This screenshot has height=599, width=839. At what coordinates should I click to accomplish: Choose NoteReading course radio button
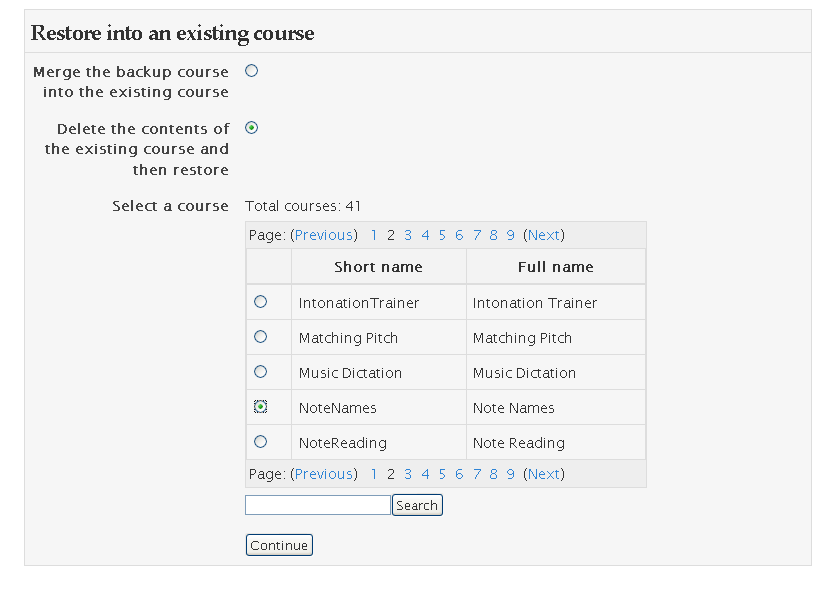pos(261,442)
